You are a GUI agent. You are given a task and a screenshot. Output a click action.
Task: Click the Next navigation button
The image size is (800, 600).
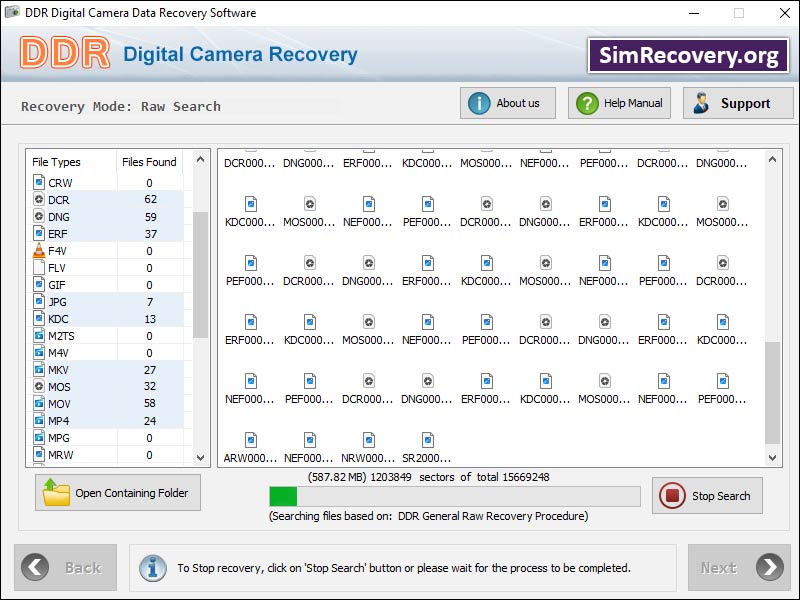tap(736, 567)
